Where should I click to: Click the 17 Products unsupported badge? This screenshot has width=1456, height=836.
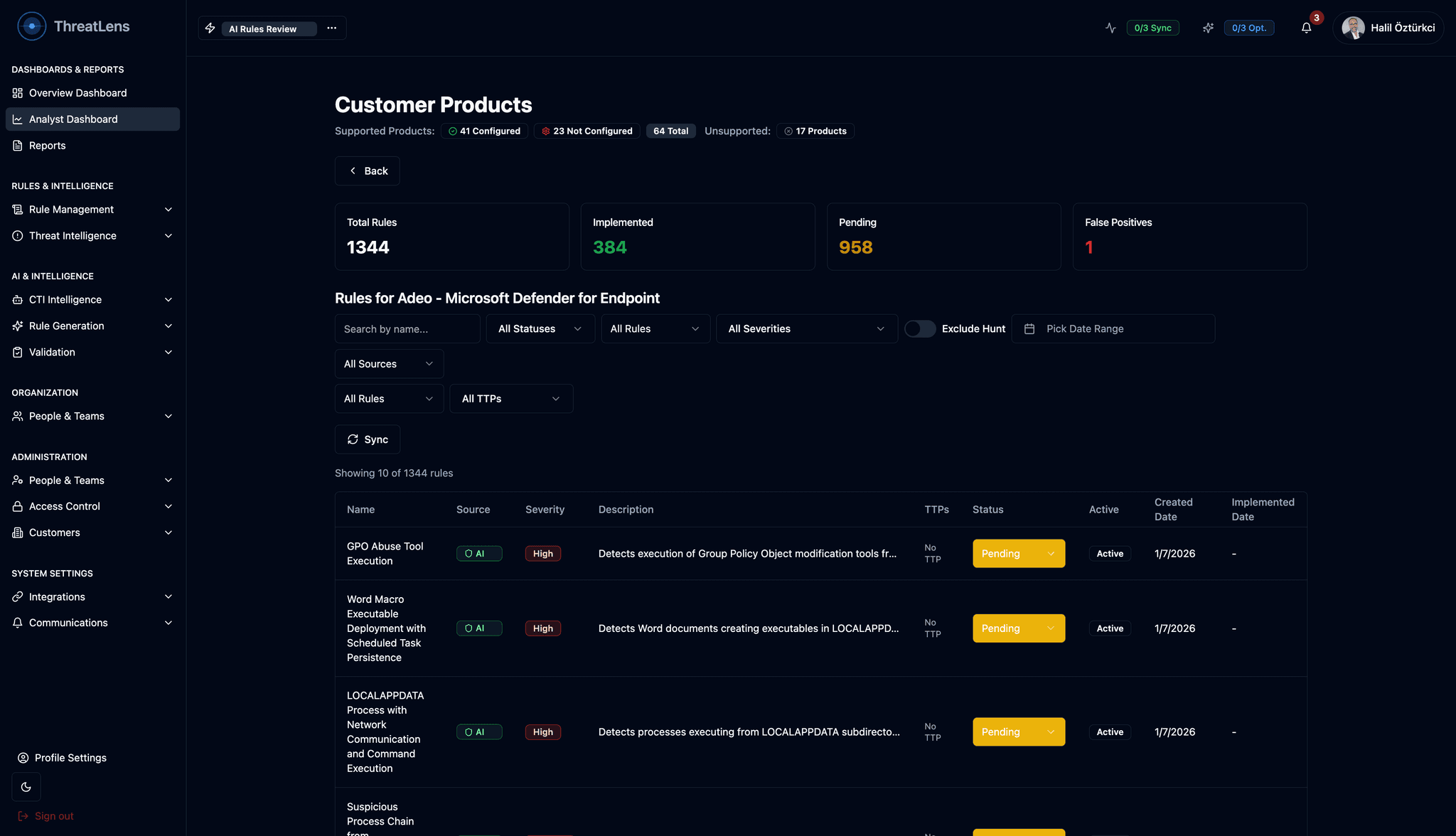tap(815, 132)
